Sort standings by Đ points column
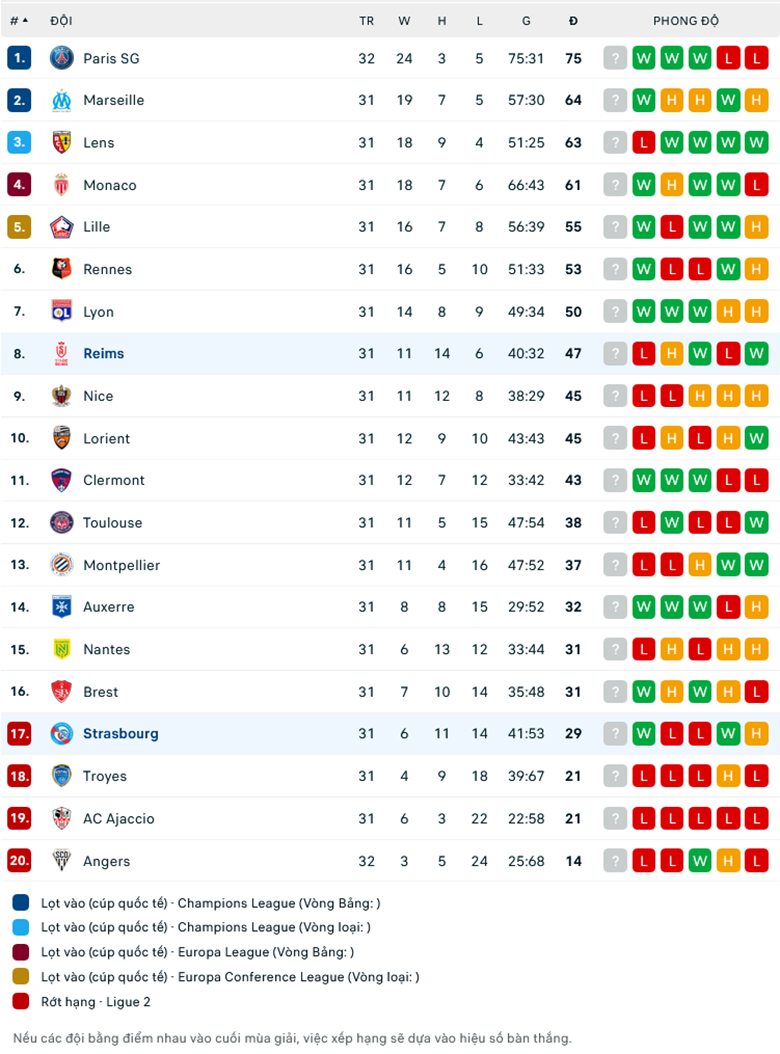Screen dimensions: 780x1054 tap(573, 20)
